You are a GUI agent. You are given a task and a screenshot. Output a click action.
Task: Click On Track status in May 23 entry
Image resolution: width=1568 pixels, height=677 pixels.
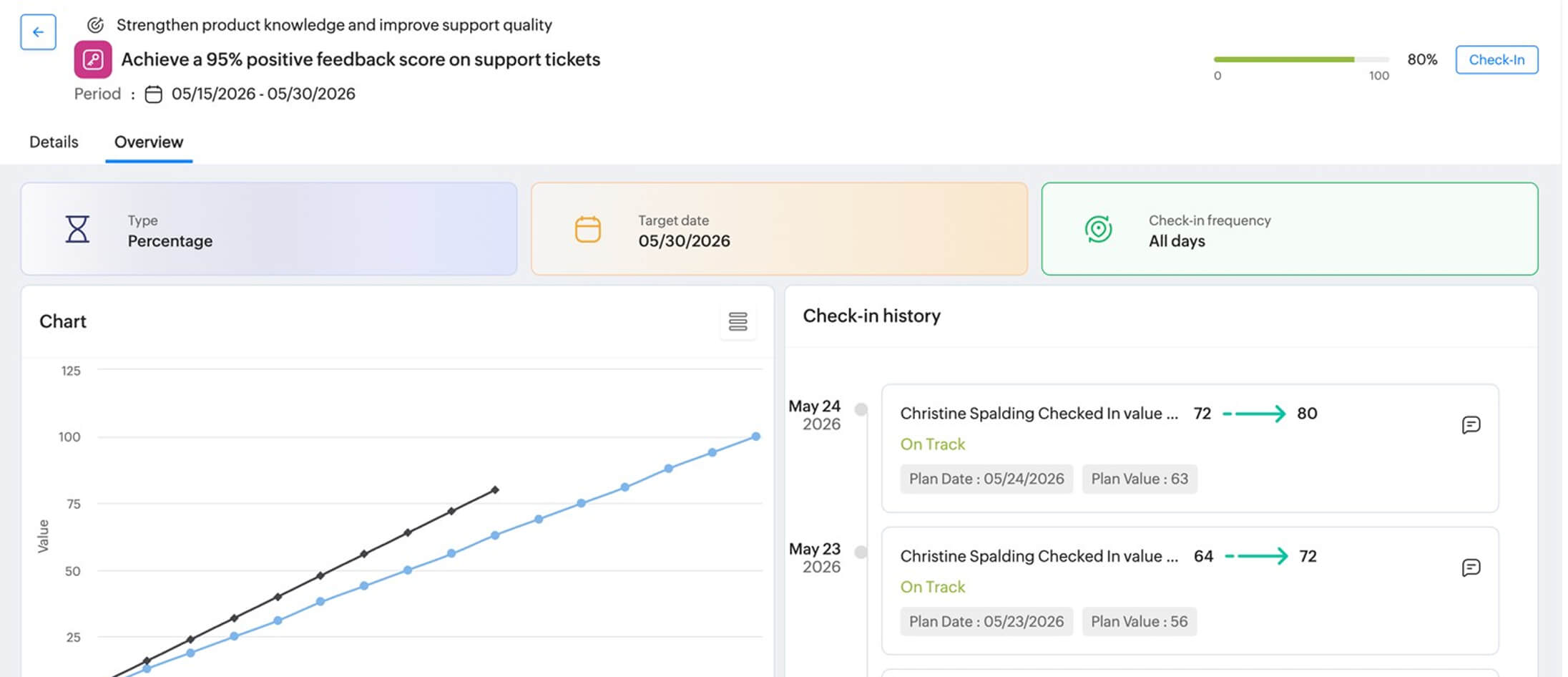click(933, 587)
